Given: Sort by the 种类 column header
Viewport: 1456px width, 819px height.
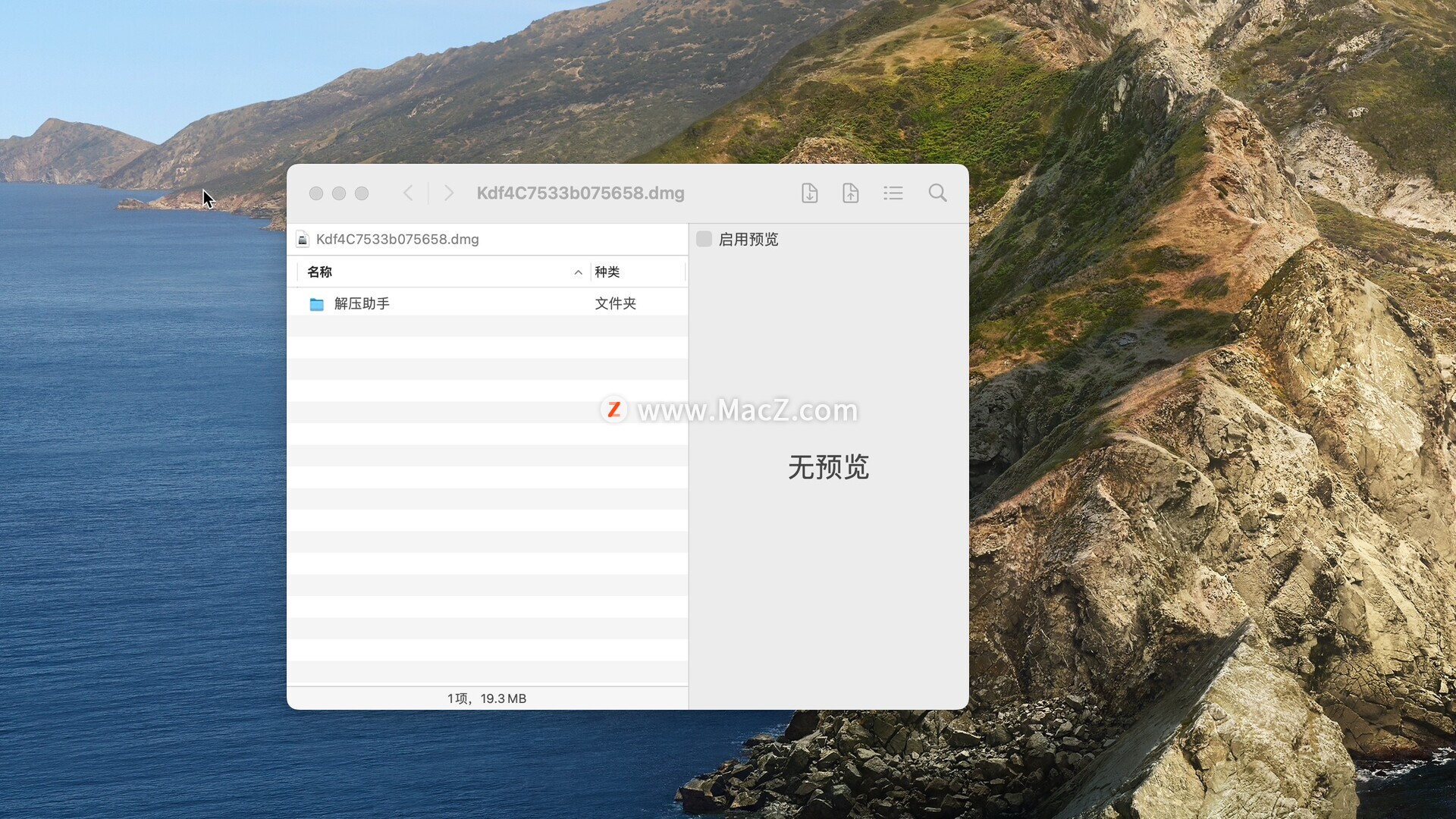Looking at the screenshot, I should coord(607,271).
